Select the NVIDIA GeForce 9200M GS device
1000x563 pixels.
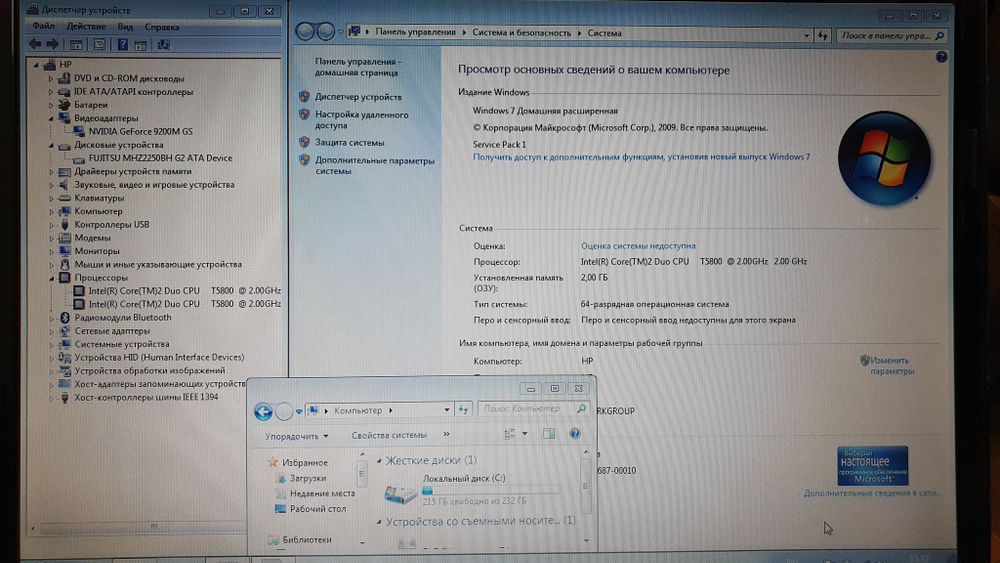tap(140, 131)
